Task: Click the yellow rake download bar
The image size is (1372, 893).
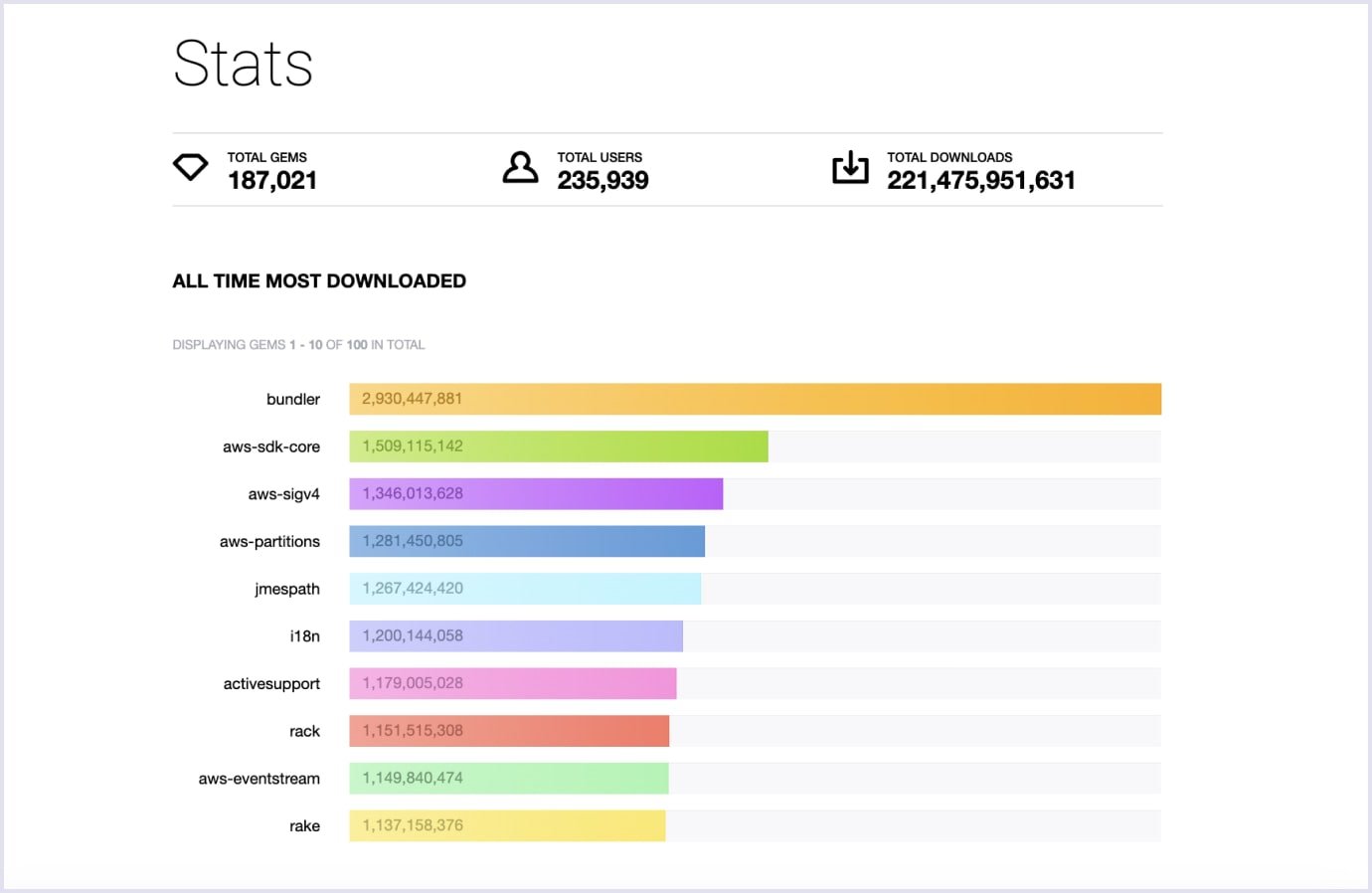Action: (507, 825)
